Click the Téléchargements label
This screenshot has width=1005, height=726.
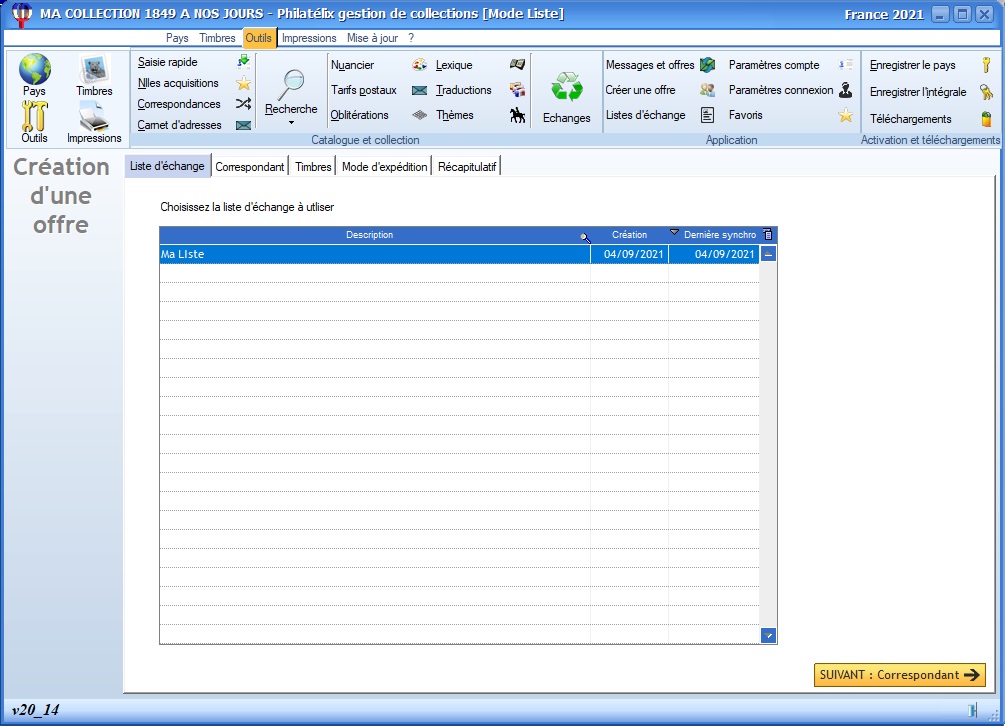(x=910, y=119)
